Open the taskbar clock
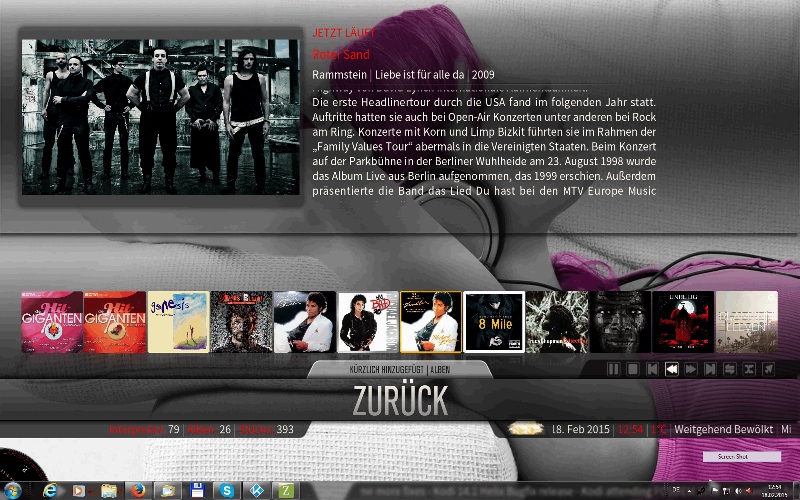Viewport: 800px width, 500px height. (774, 491)
